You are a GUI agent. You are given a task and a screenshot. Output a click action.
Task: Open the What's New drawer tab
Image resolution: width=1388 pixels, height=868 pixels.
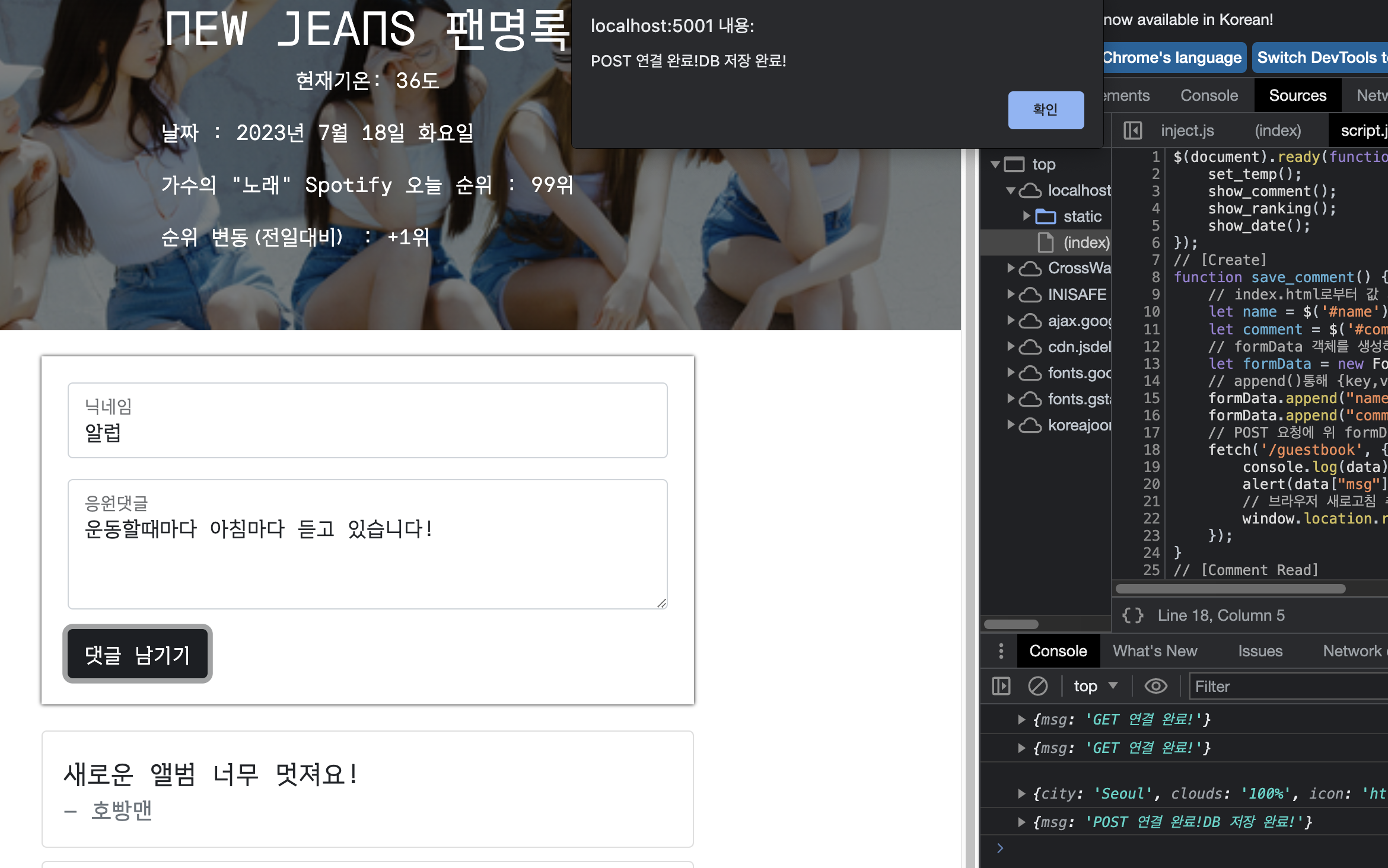(x=1155, y=651)
